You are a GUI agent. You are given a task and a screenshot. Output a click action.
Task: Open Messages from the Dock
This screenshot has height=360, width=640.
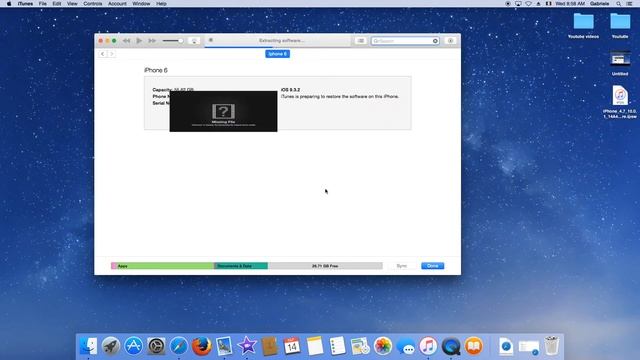pyautogui.click(x=406, y=346)
